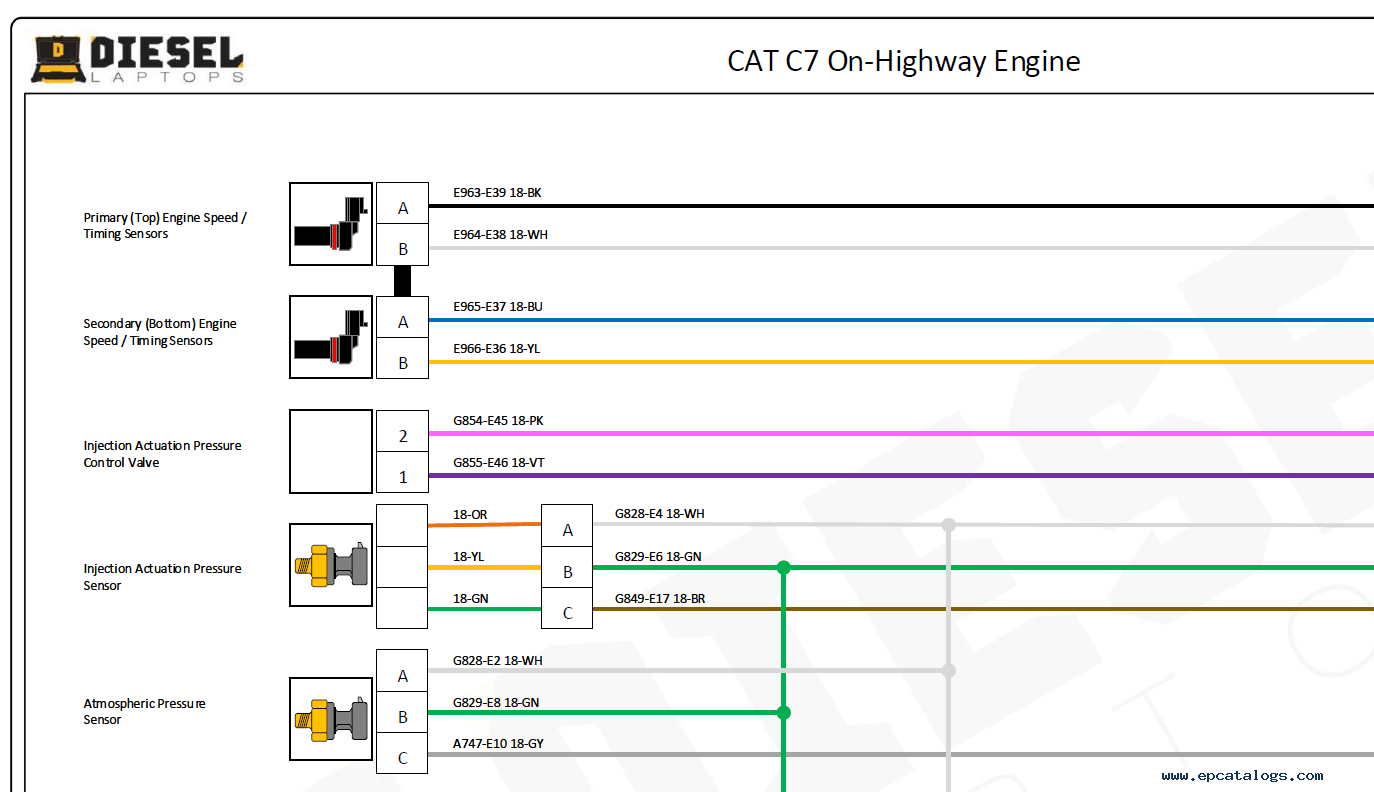Image resolution: width=1374 pixels, height=792 pixels.
Task: Click pin B of the Primary Engine Speed sensor
Action: [402, 245]
